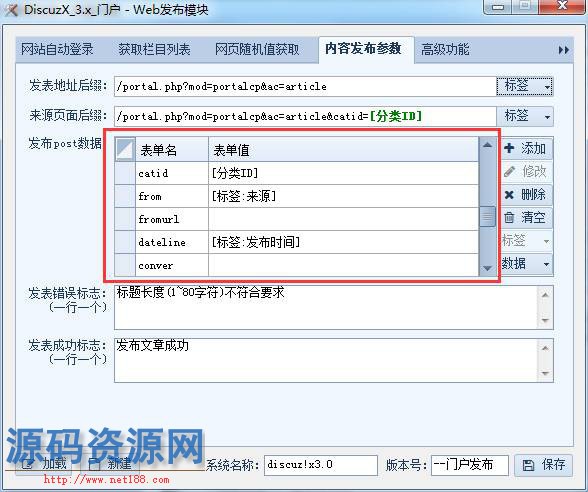Show more tabs with the double-arrow icon
Screen dimensions: 588x492
coord(564,50)
